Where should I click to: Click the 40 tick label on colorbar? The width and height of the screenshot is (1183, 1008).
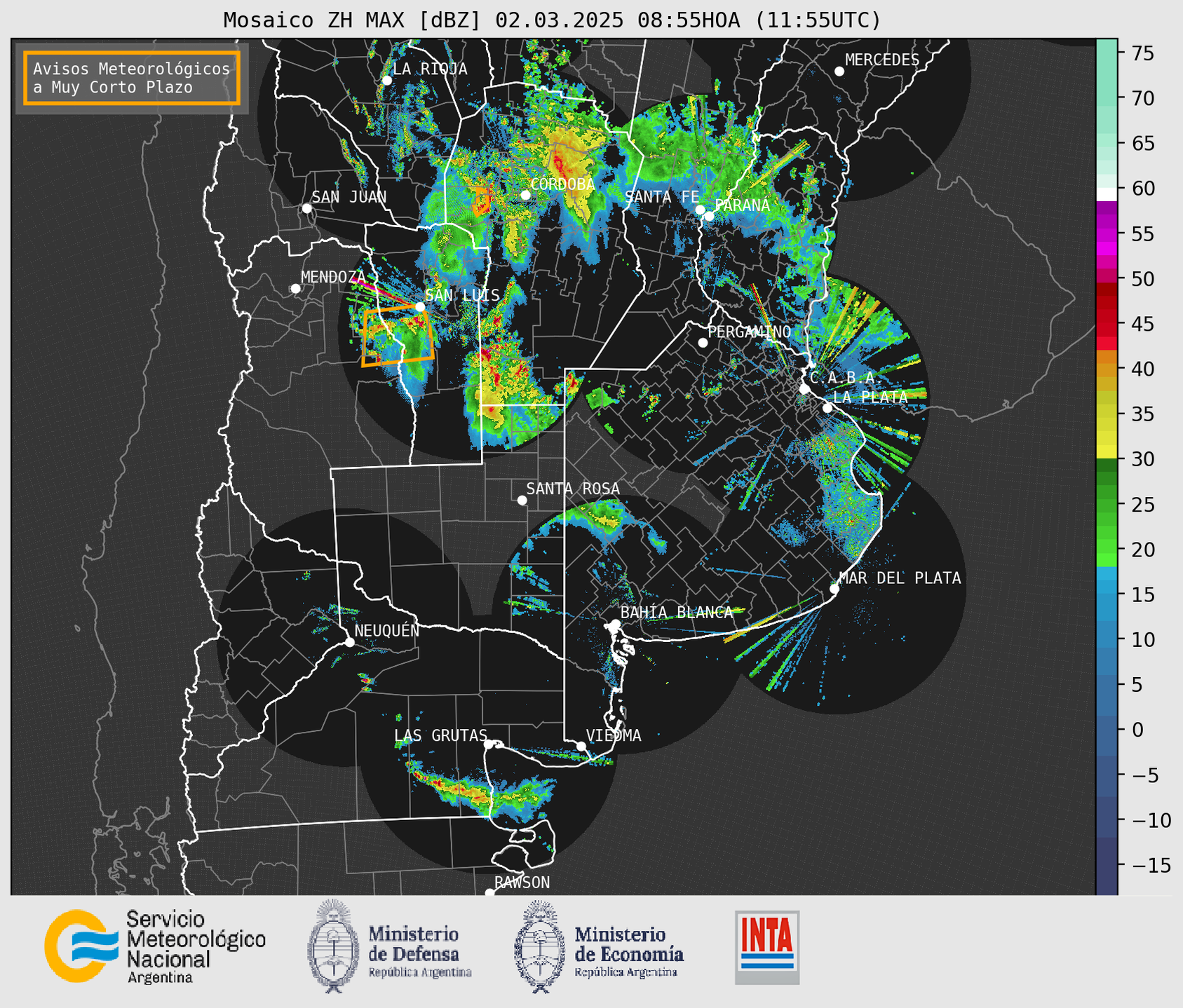[x=1144, y=369]
